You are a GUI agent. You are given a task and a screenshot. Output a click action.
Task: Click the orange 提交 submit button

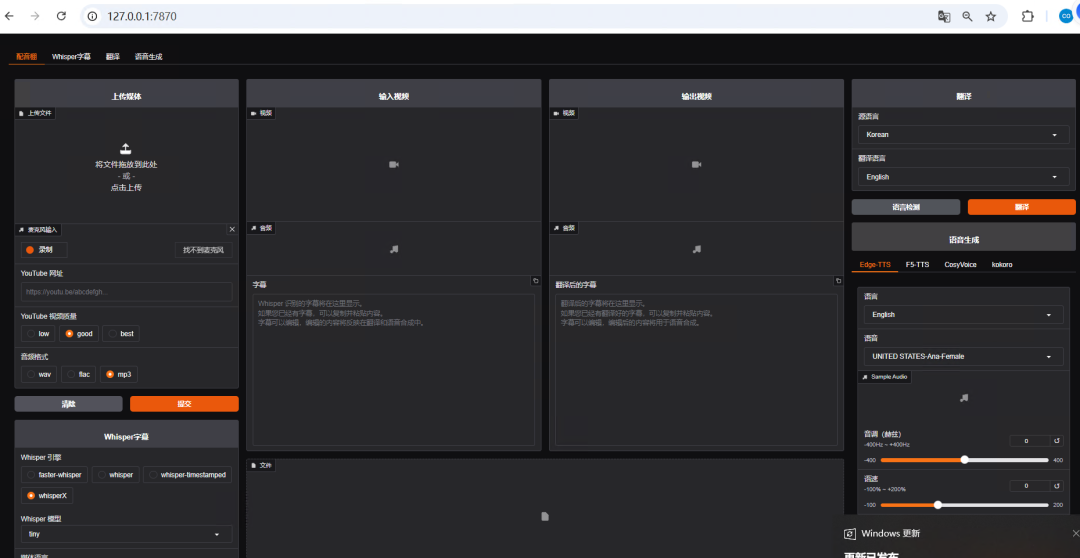(185, 404)
